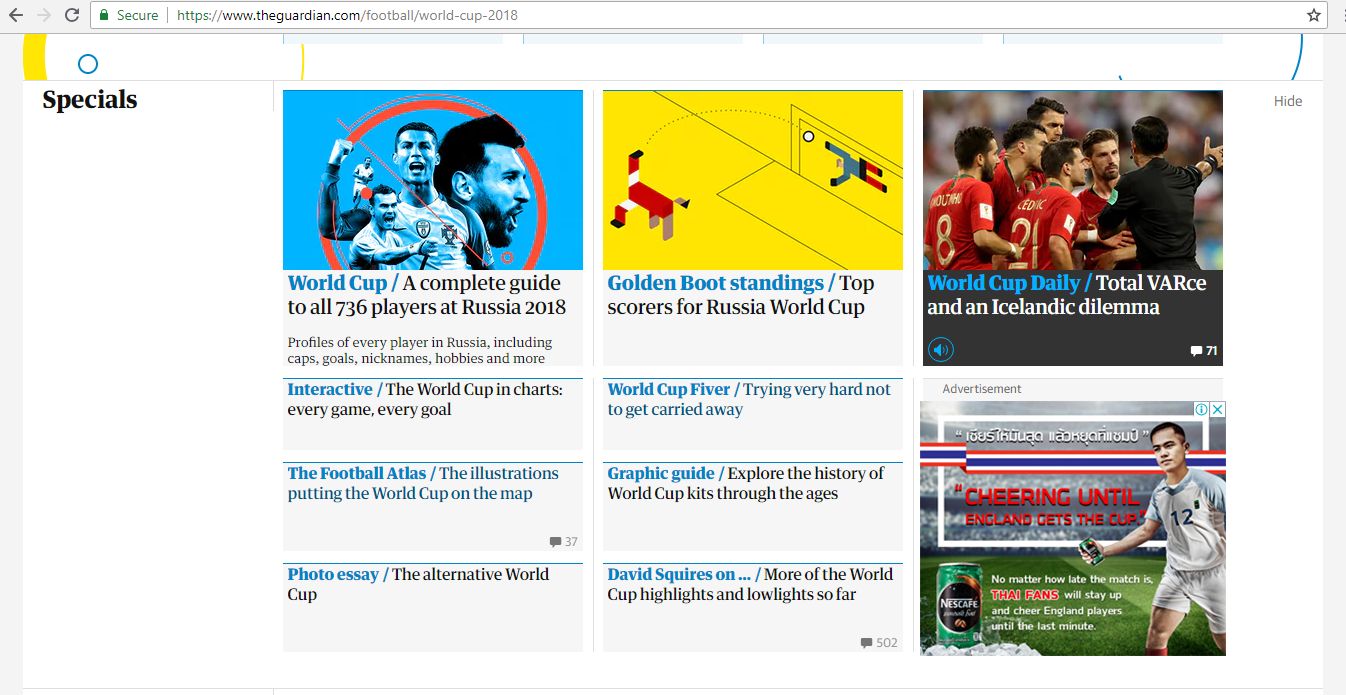Open the World Cup Fiver article
1346x695 pixels.
click(x=748, y=399)
